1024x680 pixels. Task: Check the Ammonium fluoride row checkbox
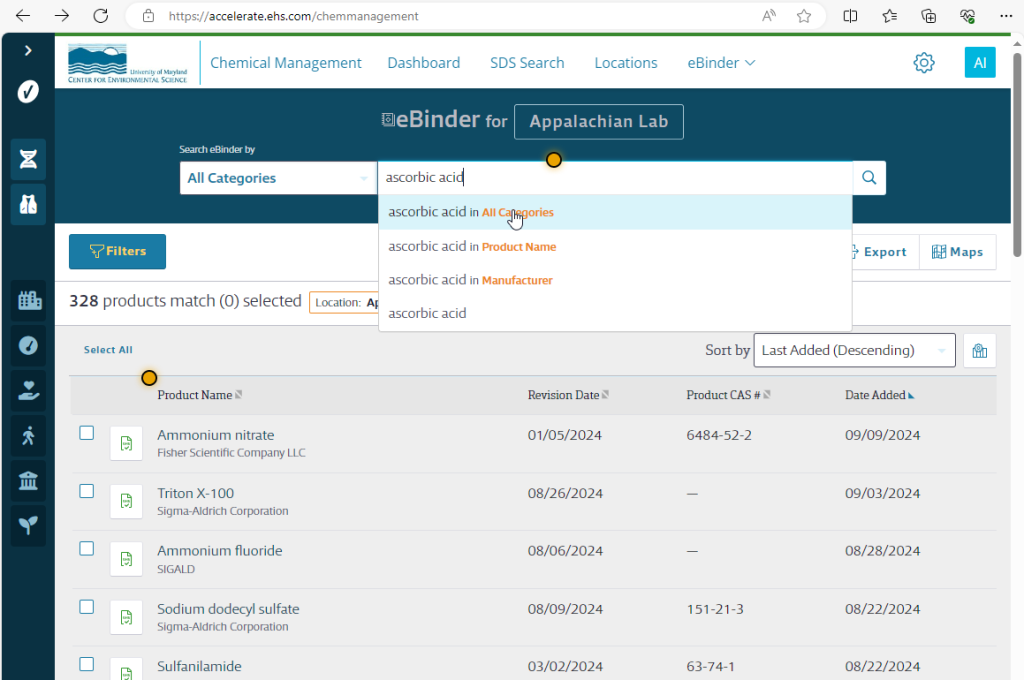87,549
